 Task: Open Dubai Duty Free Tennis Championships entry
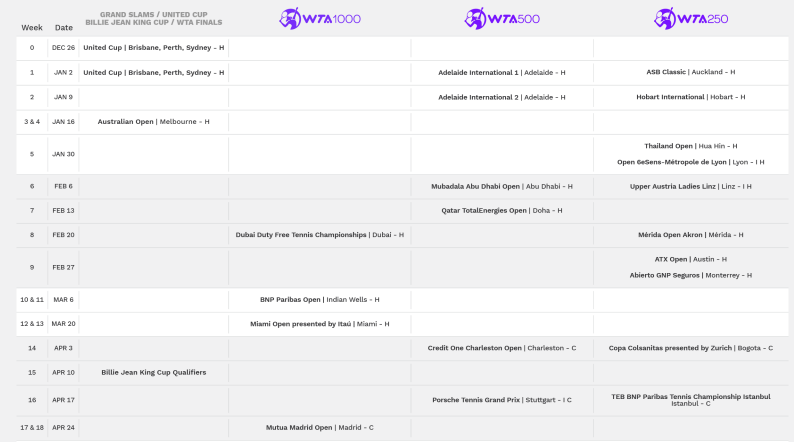tap(320, 235)
